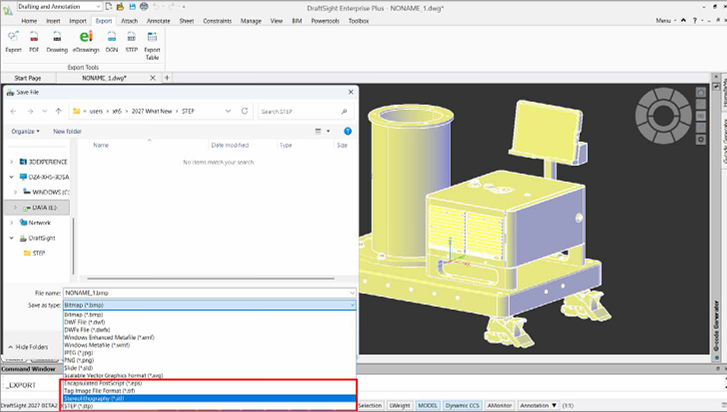Switch to the Annotate ribbon tab

(158, 21)
